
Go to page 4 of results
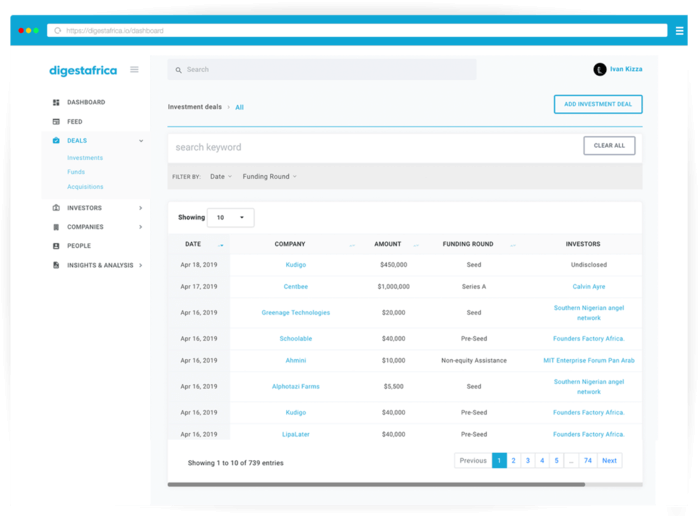coord(542,461)
